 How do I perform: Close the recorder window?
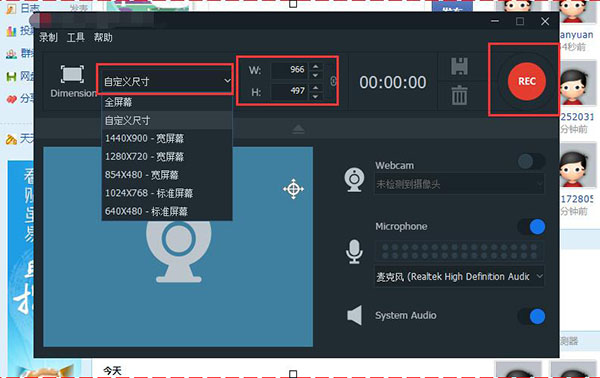click(x=545, y=21)
